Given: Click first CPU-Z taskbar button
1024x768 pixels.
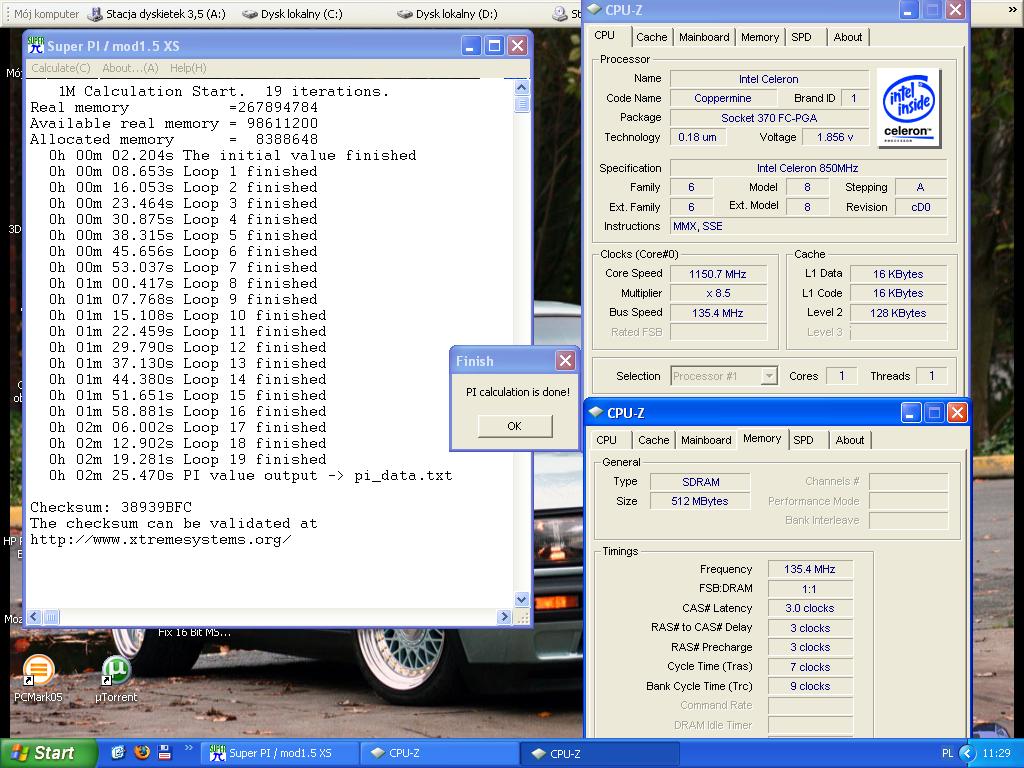Looking at the screenshot, I should pos(440,753).
